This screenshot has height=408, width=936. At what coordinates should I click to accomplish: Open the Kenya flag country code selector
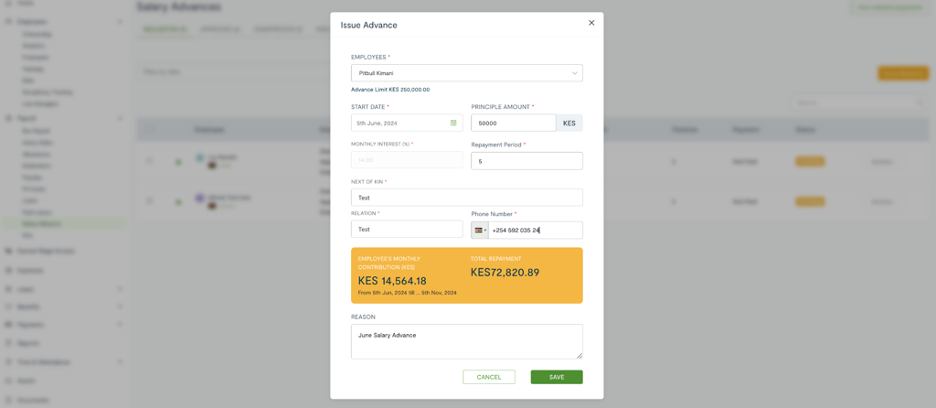click(x=480, y=230)
